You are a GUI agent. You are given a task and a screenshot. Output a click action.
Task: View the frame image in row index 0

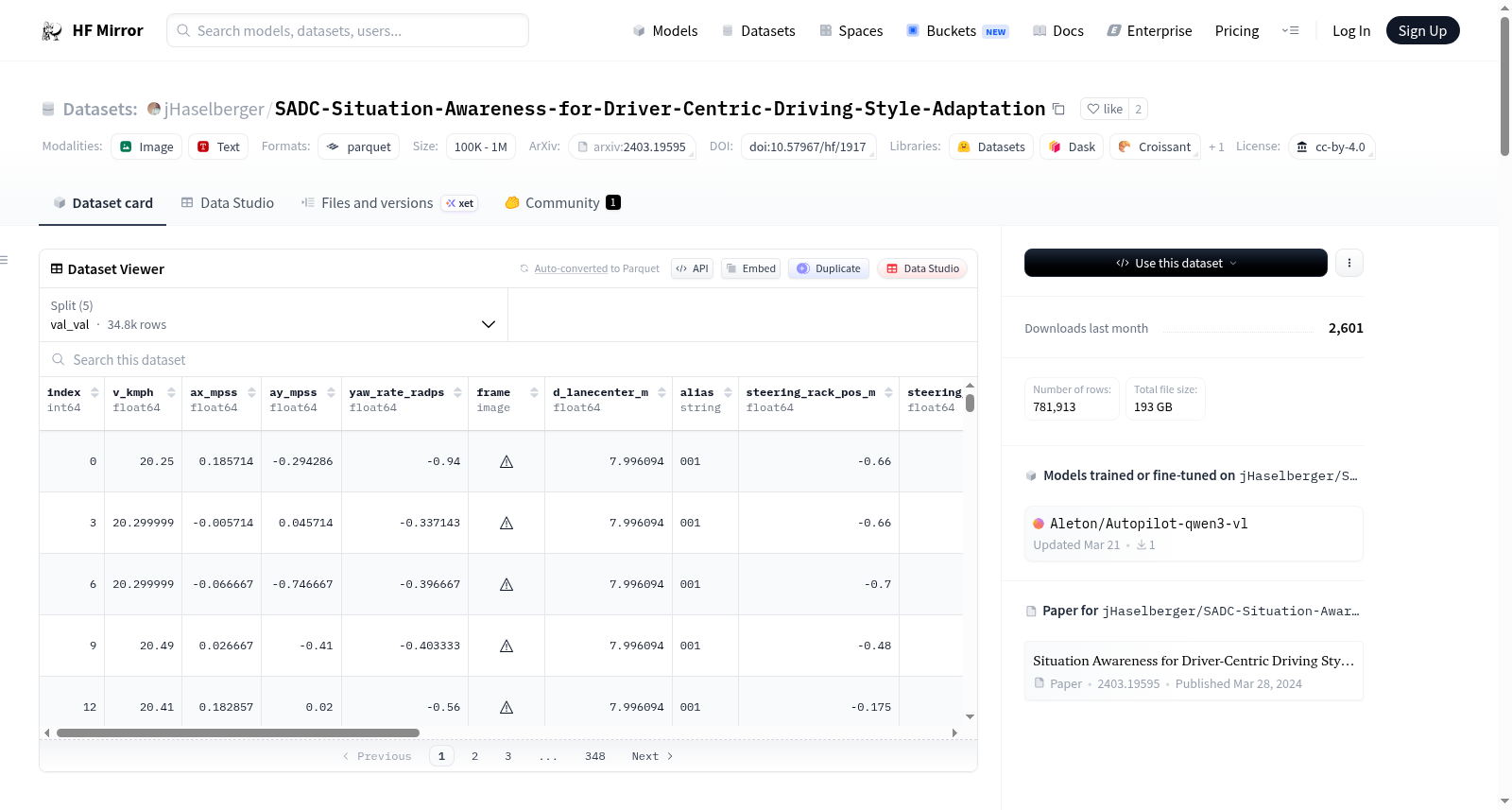[x=507, y=461]
